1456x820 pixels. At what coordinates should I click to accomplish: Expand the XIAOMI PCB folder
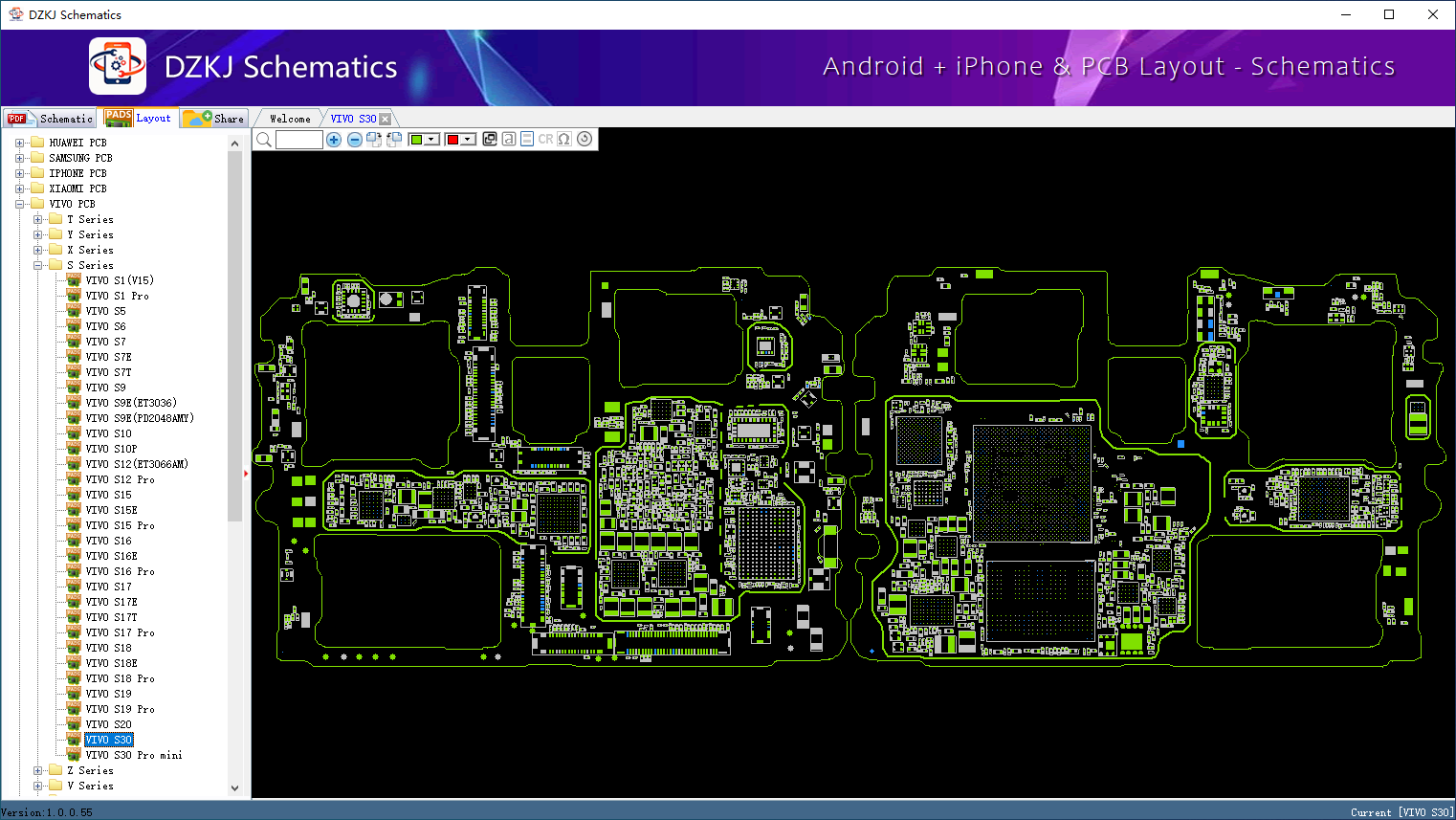[19, 188]
